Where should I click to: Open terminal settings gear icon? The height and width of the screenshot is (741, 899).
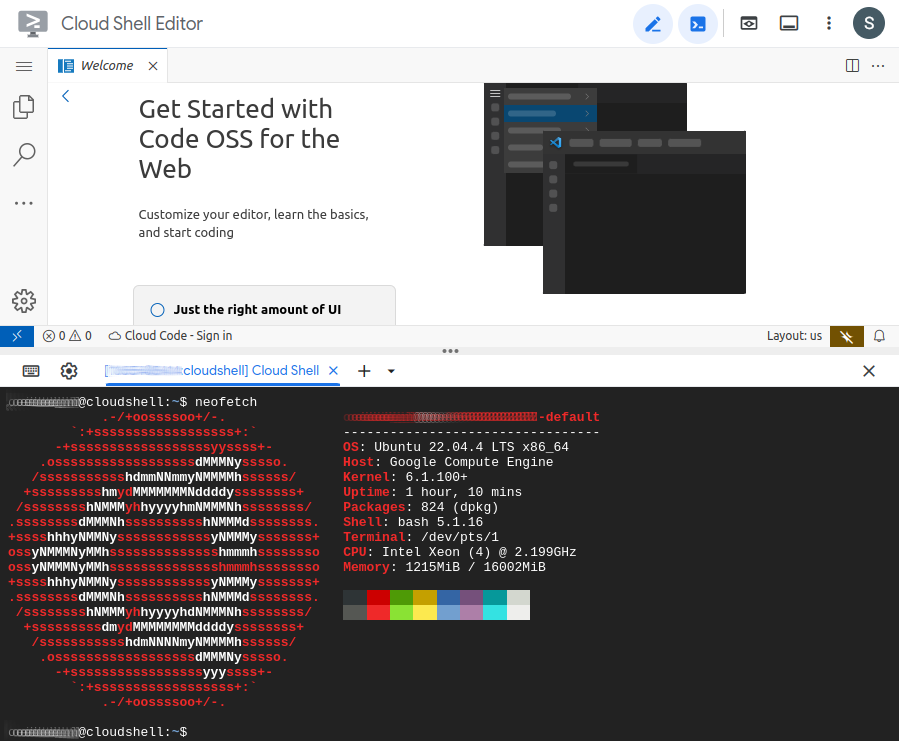69,371
